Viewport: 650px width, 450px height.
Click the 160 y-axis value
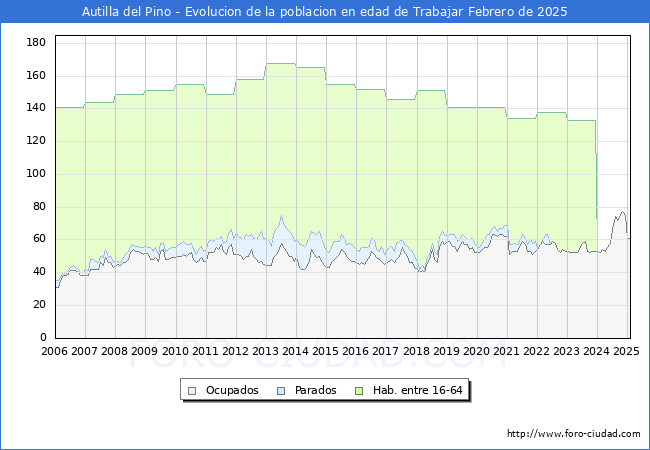coord(36,75)
